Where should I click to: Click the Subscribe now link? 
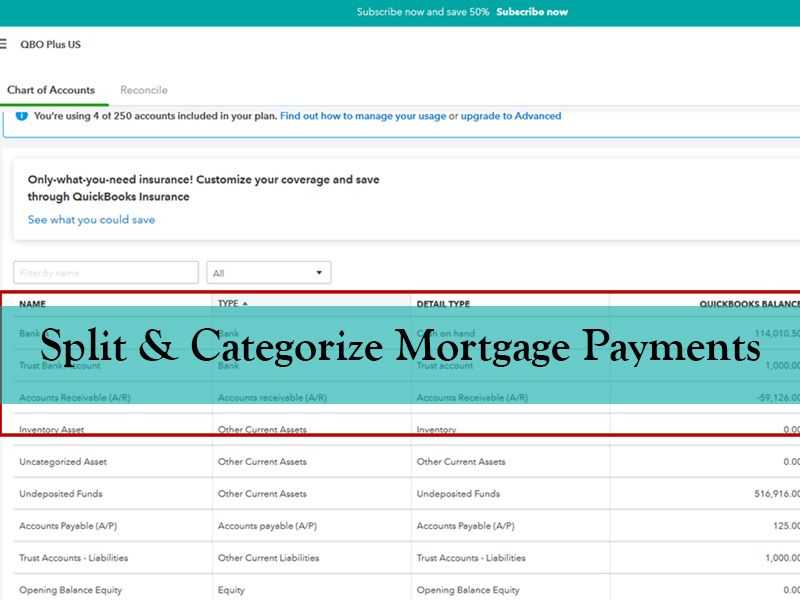click(532, 12)
